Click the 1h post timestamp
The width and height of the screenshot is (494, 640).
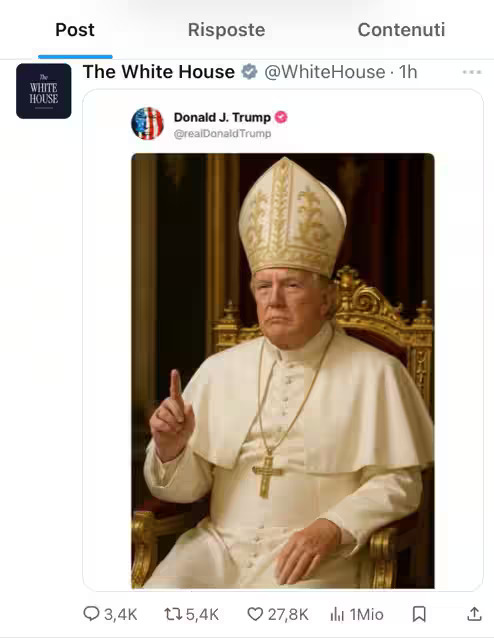coord(408,72)
